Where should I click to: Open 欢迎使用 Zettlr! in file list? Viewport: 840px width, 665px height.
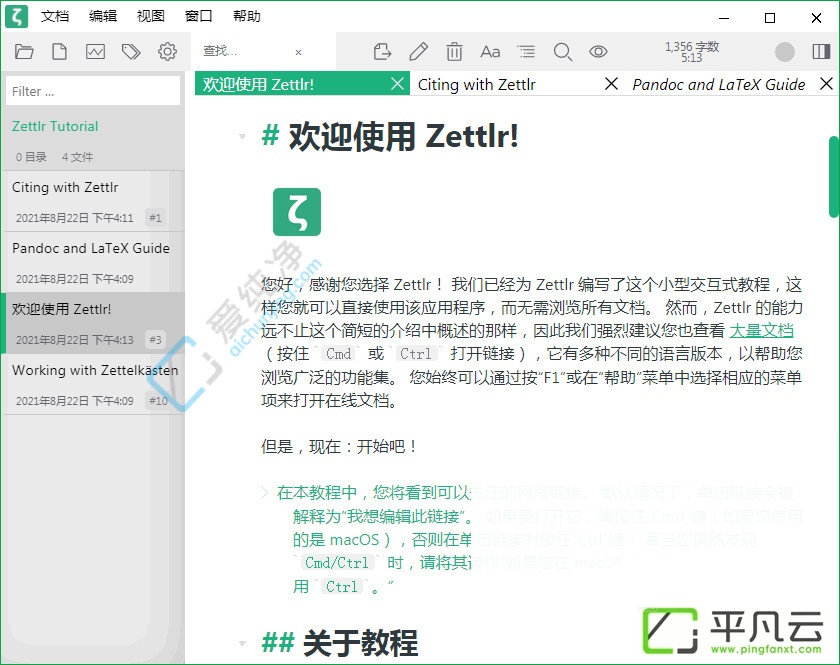pyautogui.click(x=93, y=323)
